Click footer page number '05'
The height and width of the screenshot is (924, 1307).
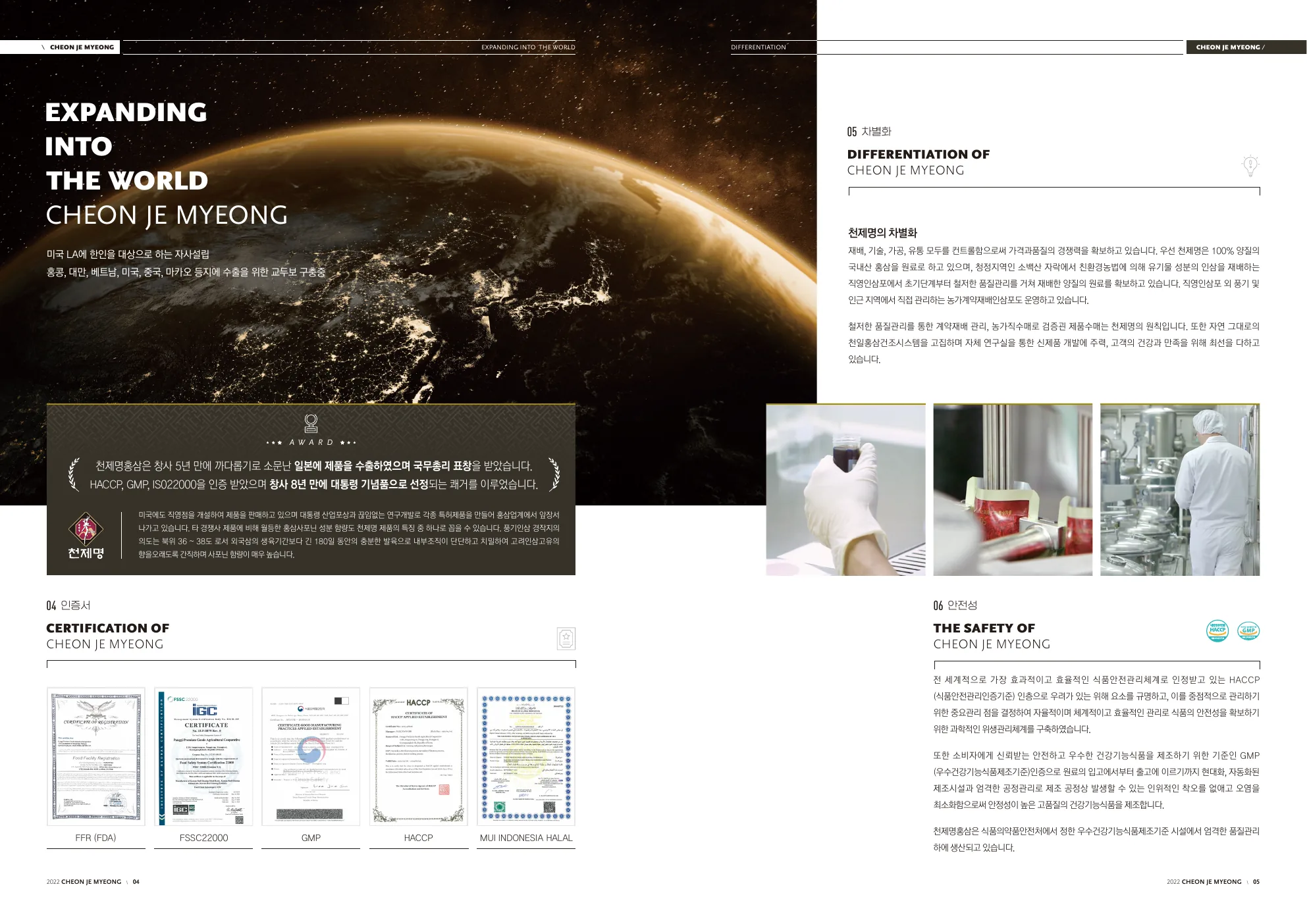point(1256,882)
